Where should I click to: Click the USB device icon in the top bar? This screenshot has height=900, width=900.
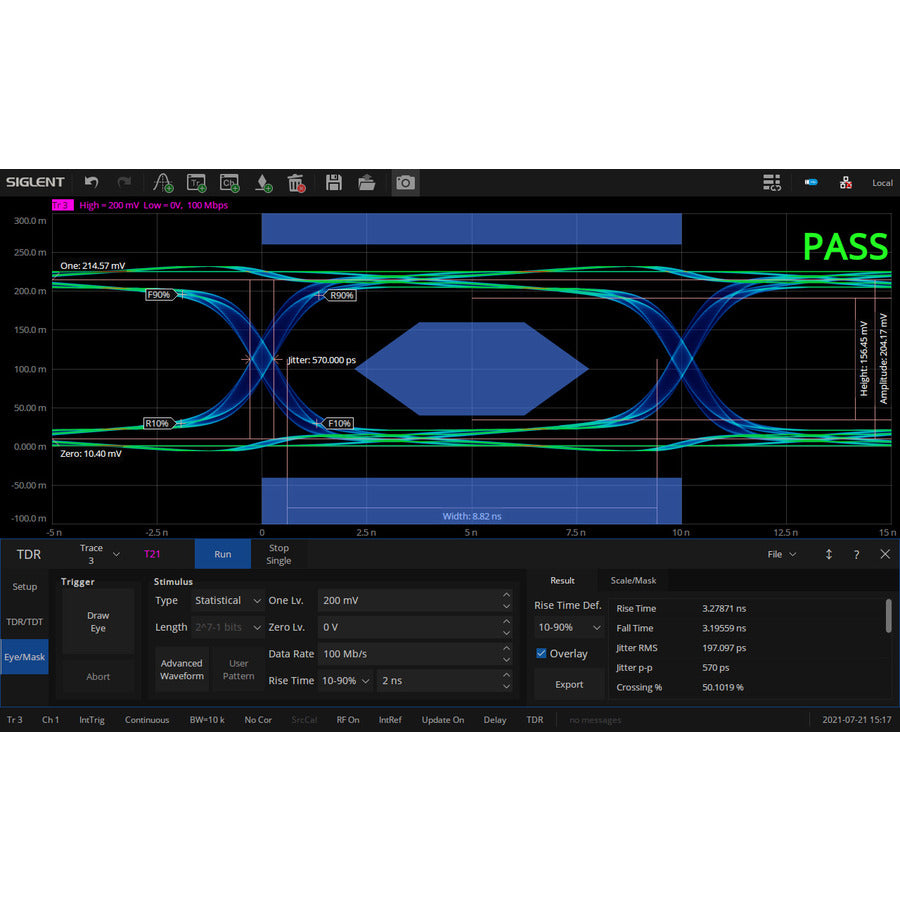click(x=810, y=182)
